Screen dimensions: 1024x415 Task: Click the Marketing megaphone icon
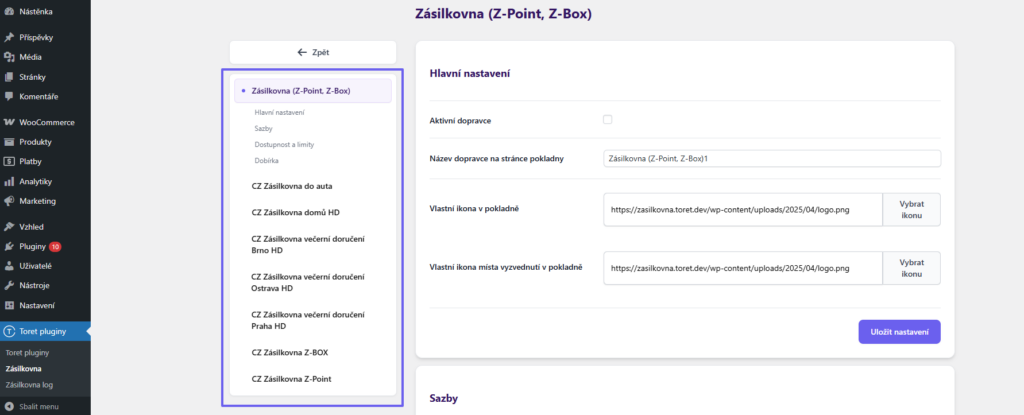[x=9, y=201]
